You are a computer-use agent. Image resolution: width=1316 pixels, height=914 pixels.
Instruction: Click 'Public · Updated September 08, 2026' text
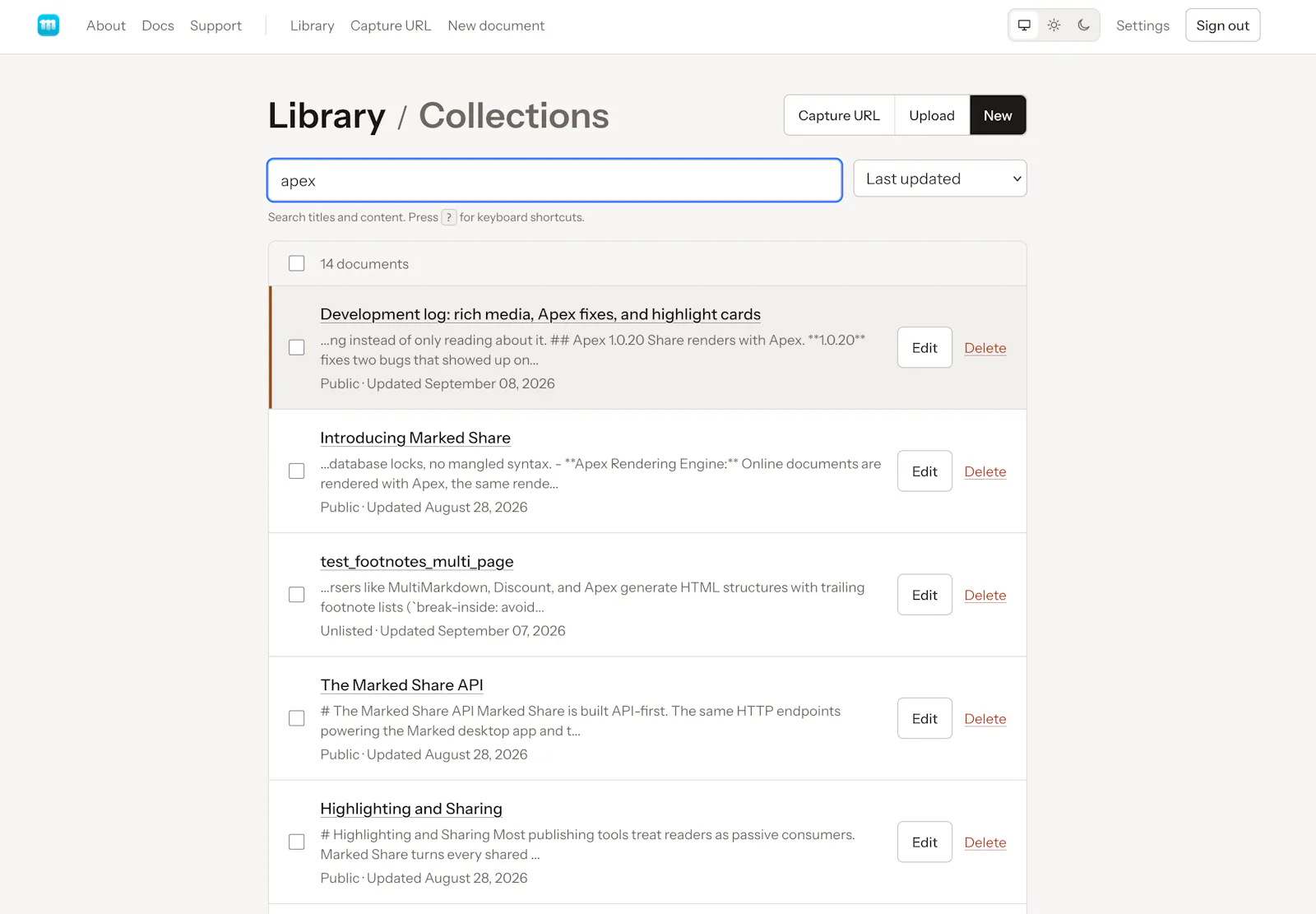click(x=438, y=383)
